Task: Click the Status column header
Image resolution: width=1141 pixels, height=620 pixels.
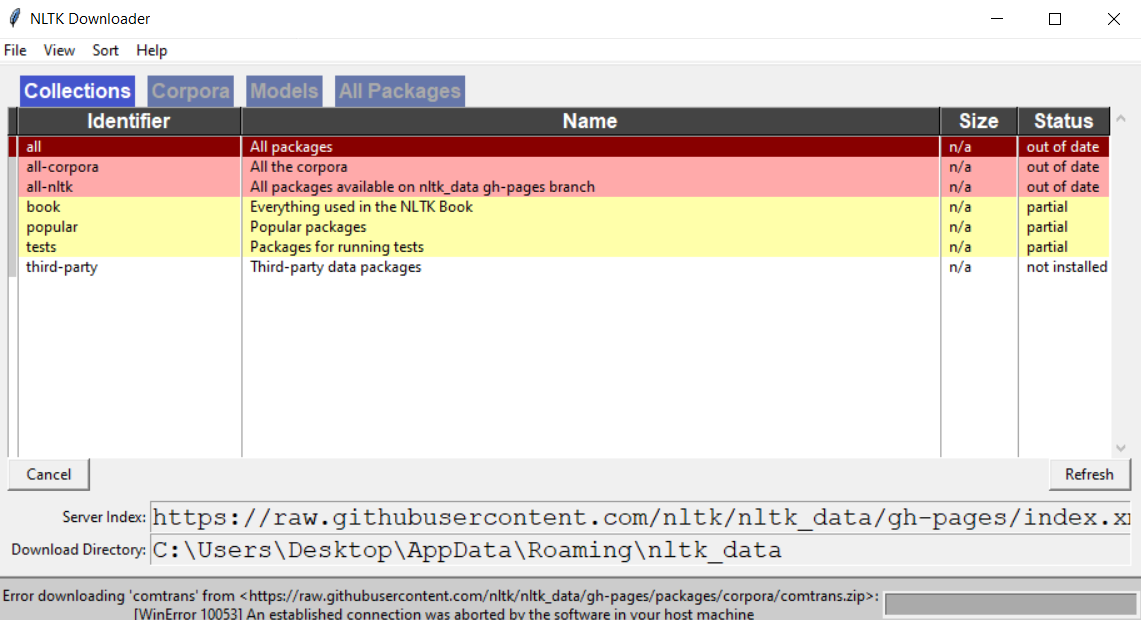Action: [x=1063, y=120]
